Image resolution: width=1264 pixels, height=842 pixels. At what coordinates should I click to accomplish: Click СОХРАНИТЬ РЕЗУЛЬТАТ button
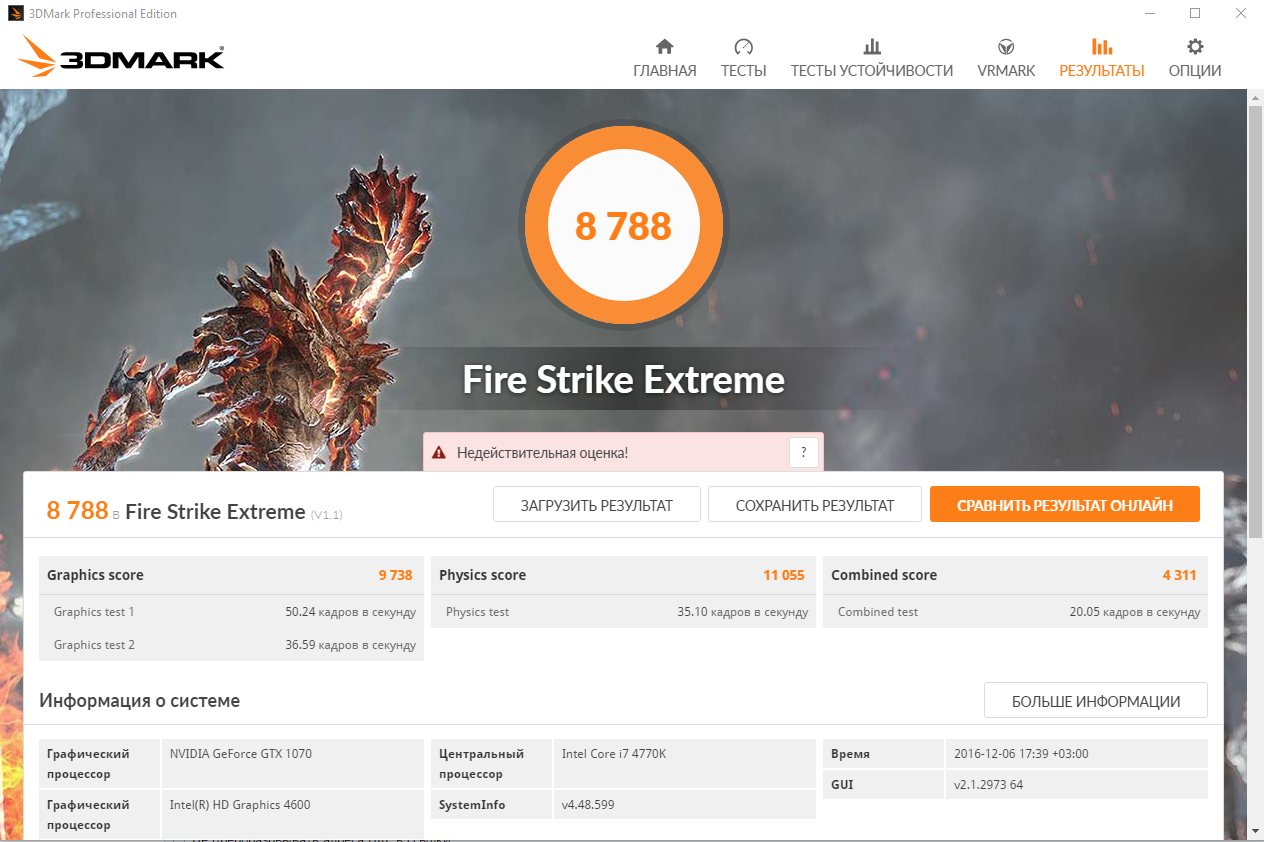[815, 505]
